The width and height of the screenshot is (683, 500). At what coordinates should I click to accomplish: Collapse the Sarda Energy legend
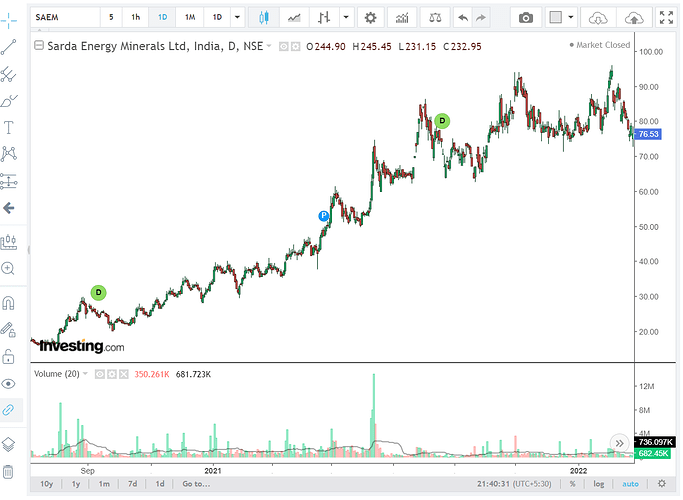[39, 45]
